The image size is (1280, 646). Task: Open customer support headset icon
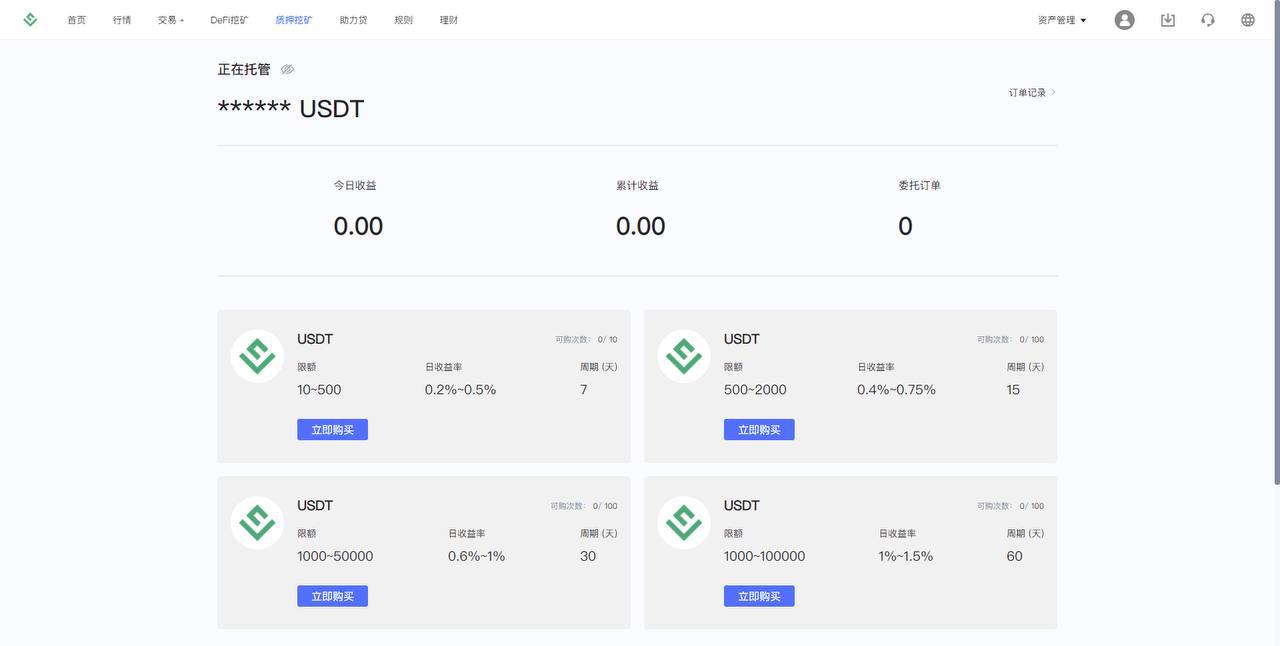[x=1207, y=20]
